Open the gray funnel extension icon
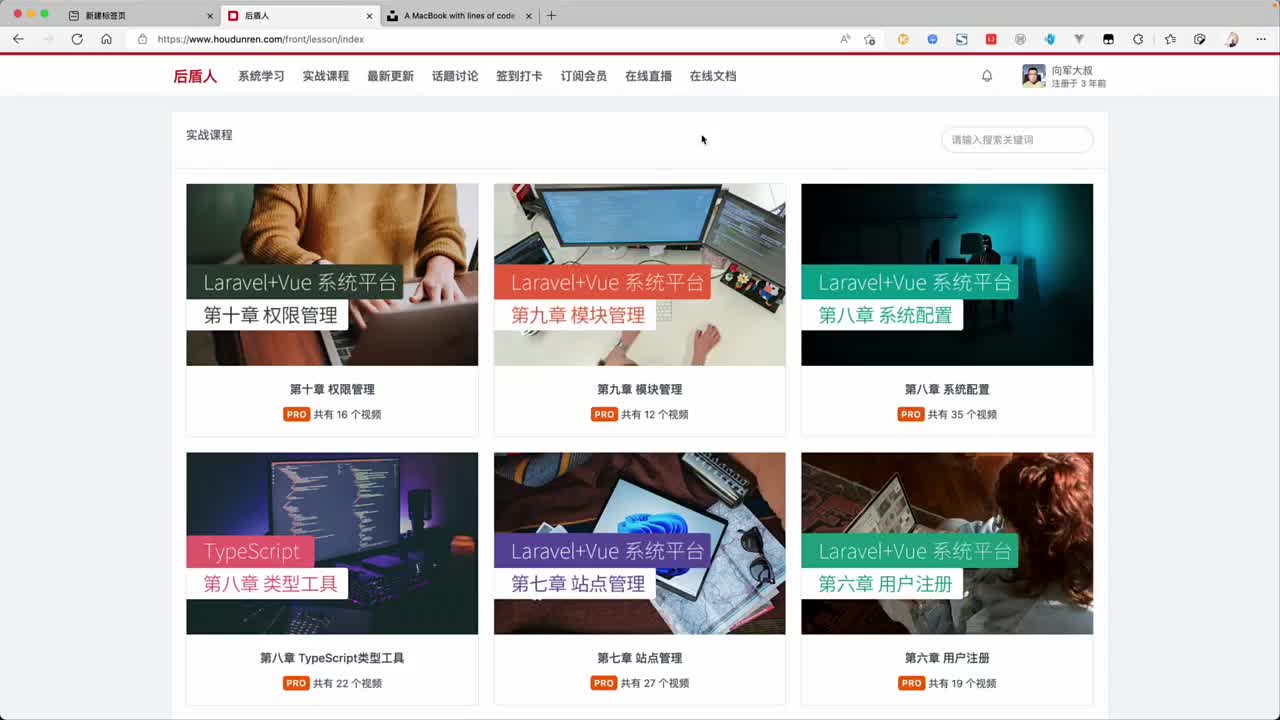Viewport: 1280px width, 720px height. point(1079,39)
